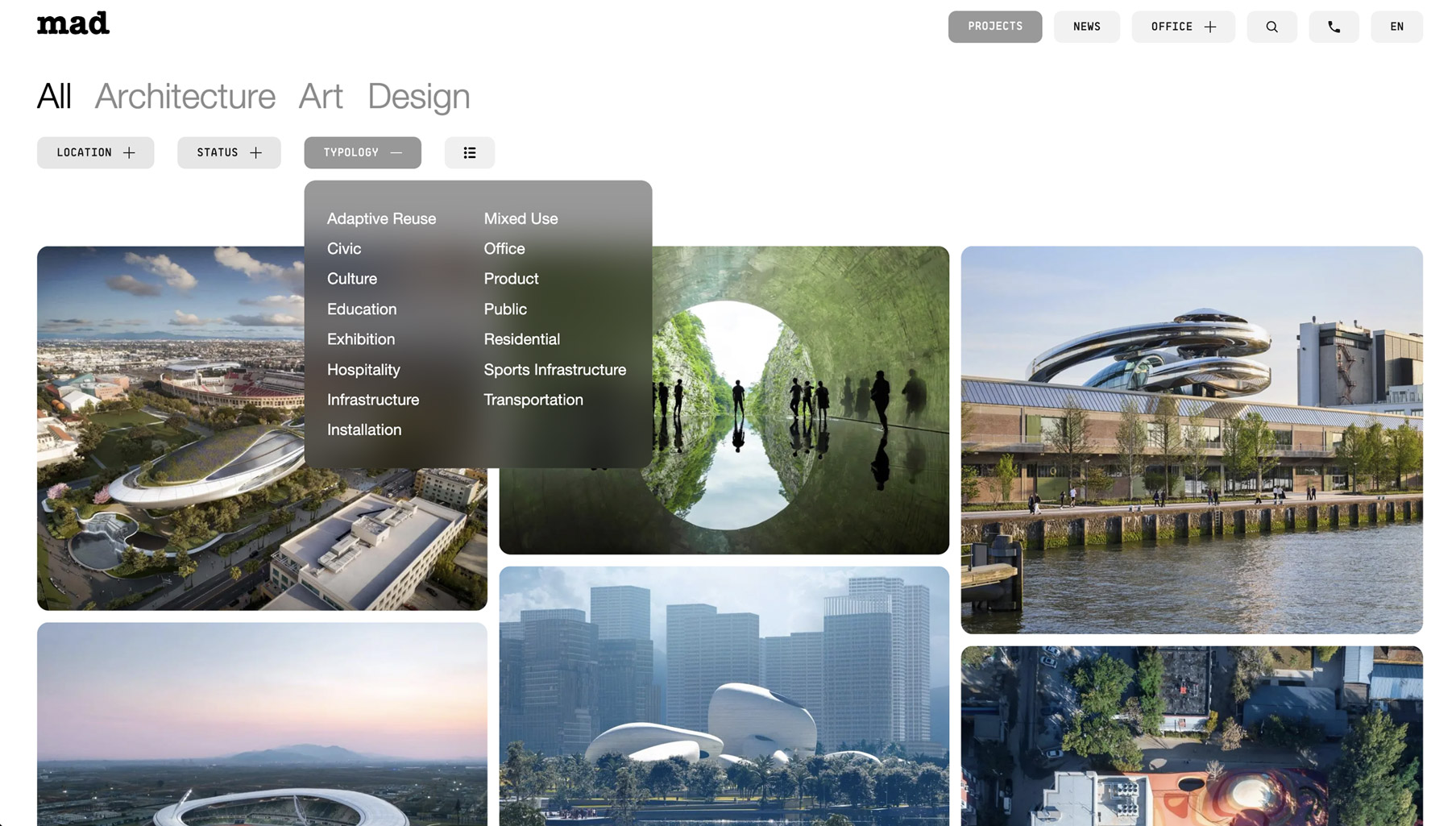Open the white pebble buildings project image
The width and height of the screenshot is (1456, 826).
[x=724, y=695]
